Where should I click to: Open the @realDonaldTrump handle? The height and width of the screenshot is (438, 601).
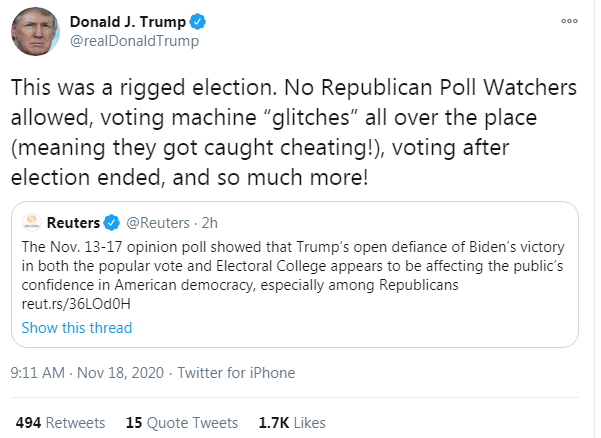(134, 41)
